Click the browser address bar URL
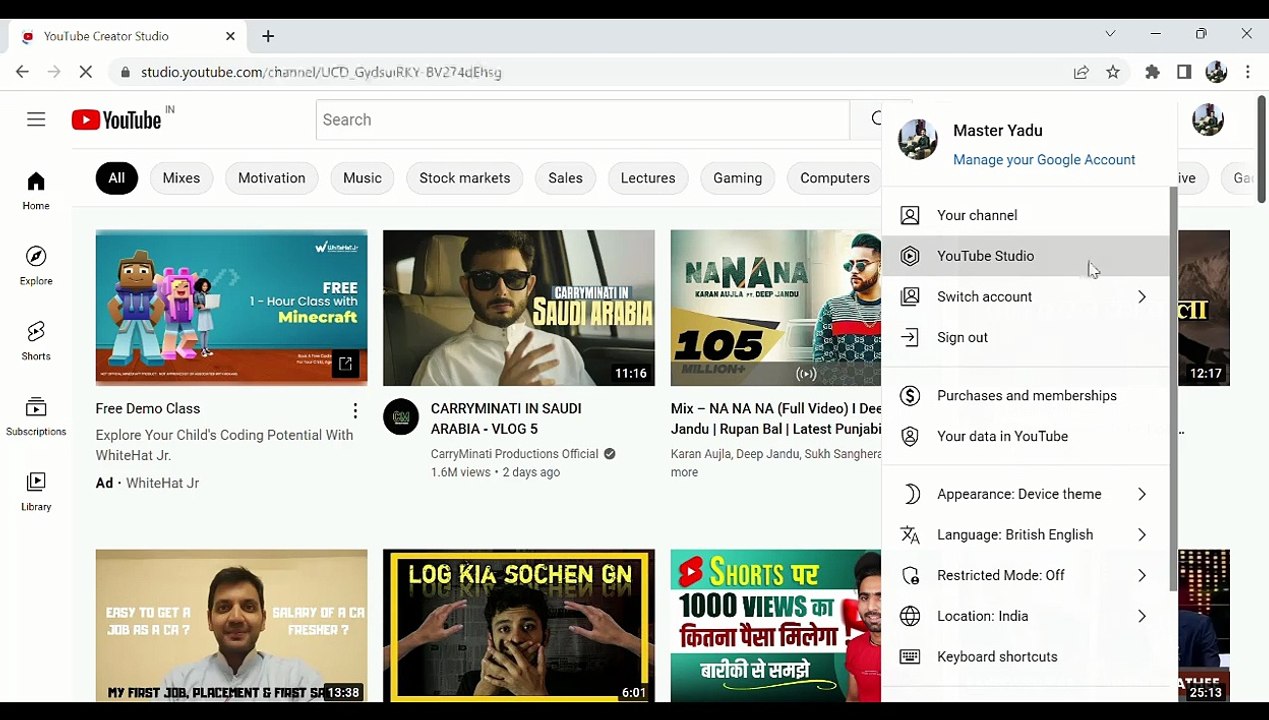1269x720 pixels. point(321,72)
